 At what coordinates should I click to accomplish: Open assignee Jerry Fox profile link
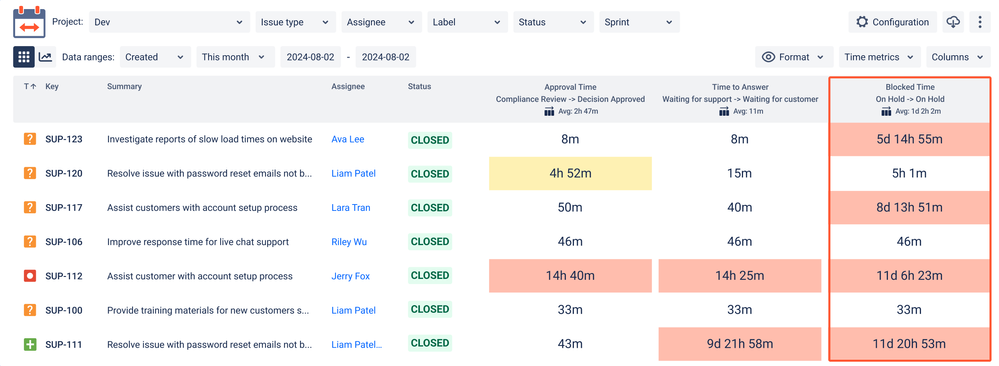coord(350,276)
